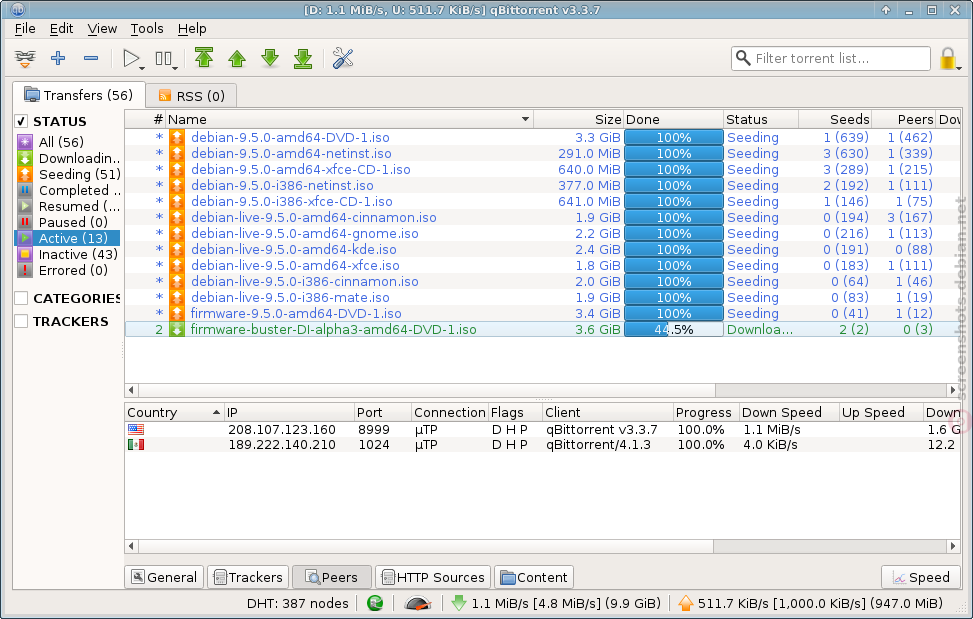Show the General details panel
This screenshot has height=619, width=973.
(x=164, y=577)
